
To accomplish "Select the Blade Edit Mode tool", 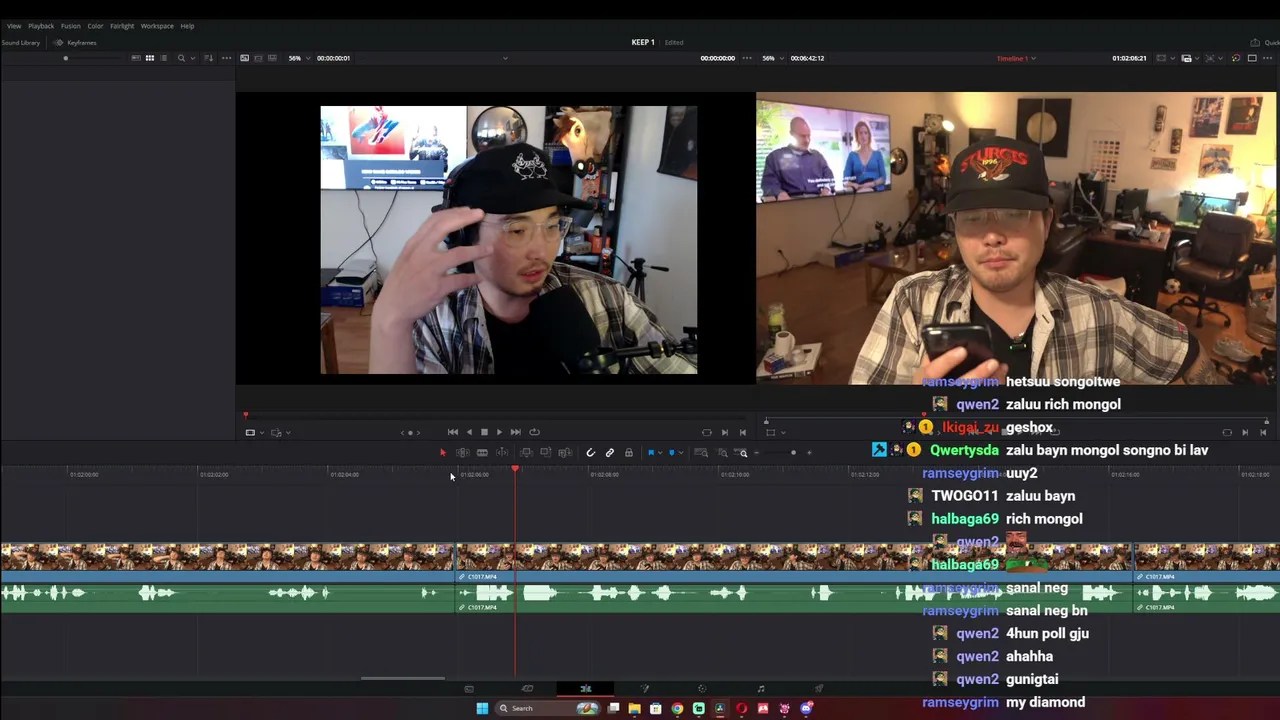I will pyautogui.click(x=502, y=453).
